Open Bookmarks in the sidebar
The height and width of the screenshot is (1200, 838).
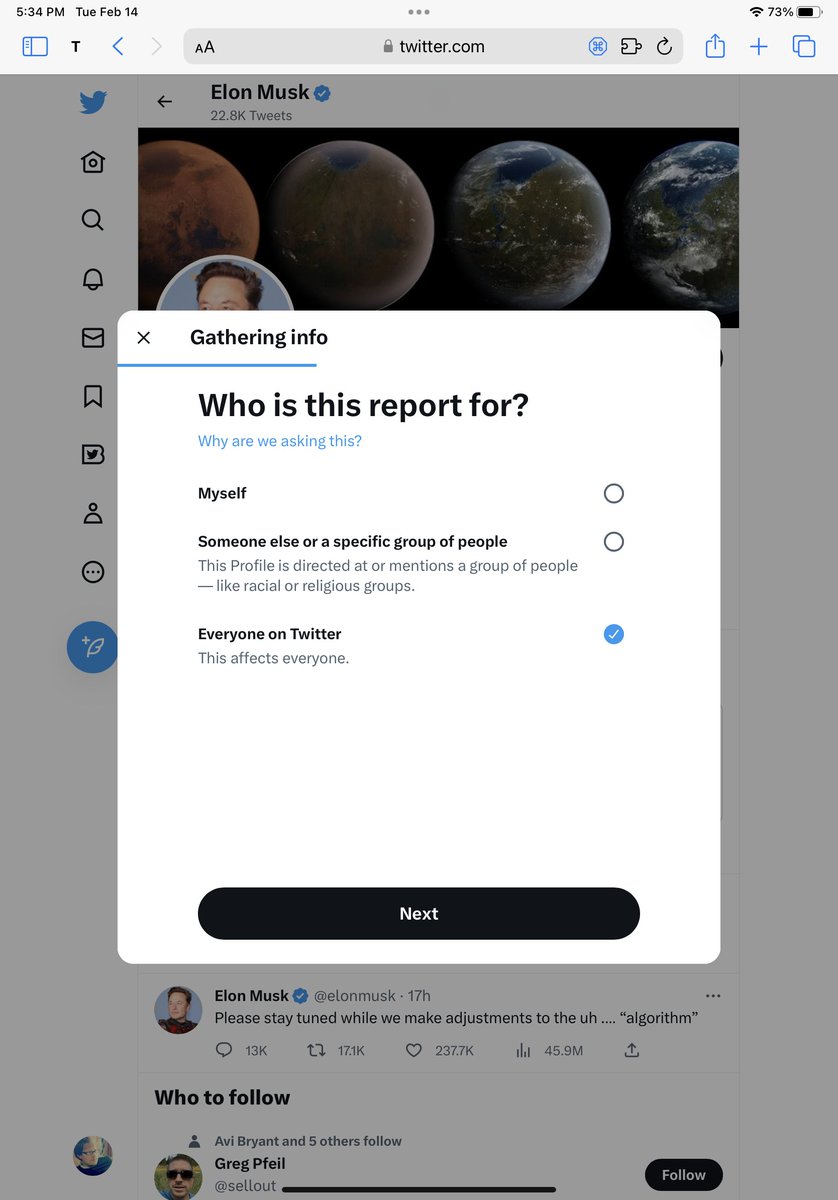93,397
